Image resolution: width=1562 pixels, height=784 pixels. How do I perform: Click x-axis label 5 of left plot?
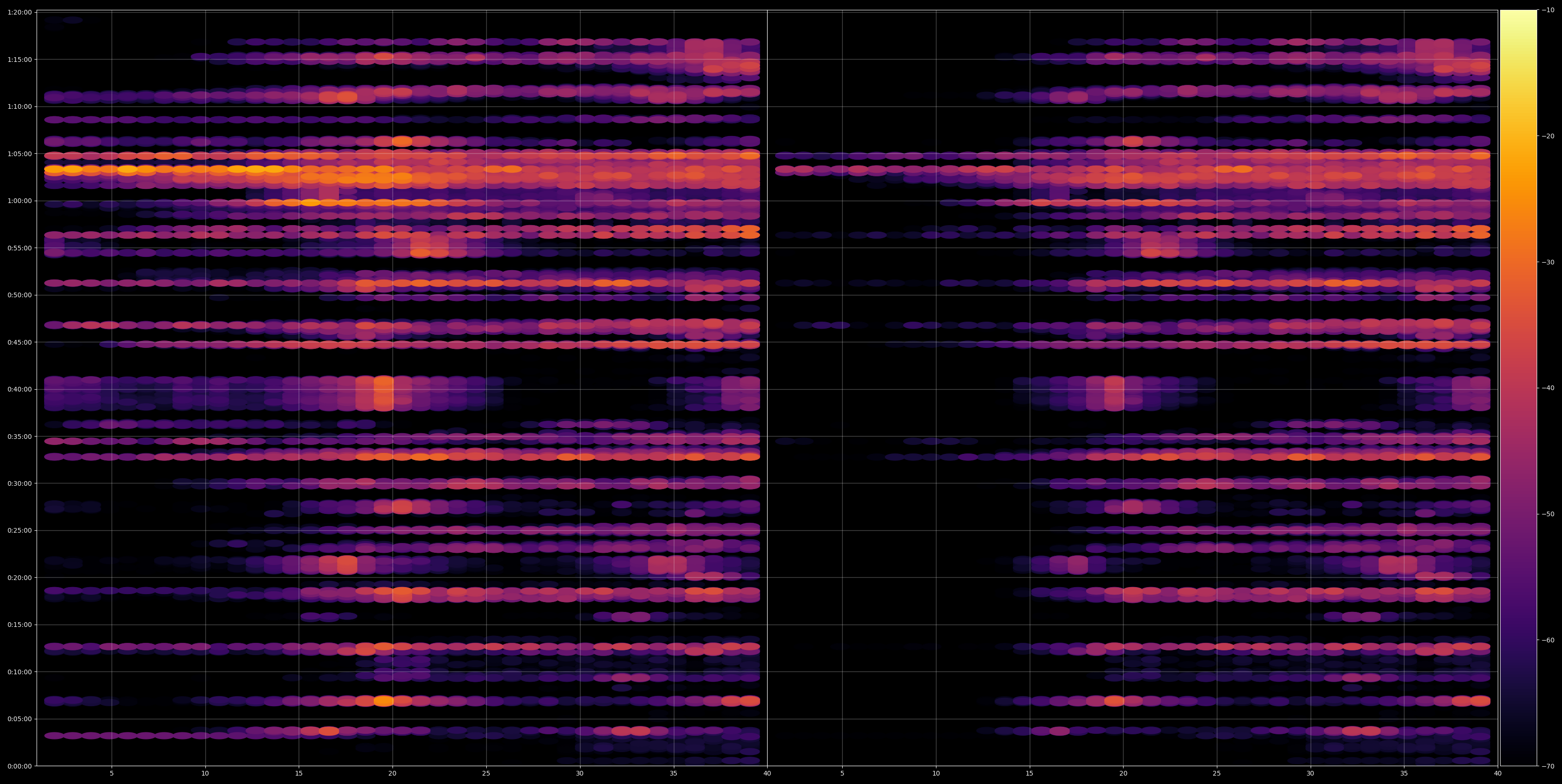pos(112,774)
